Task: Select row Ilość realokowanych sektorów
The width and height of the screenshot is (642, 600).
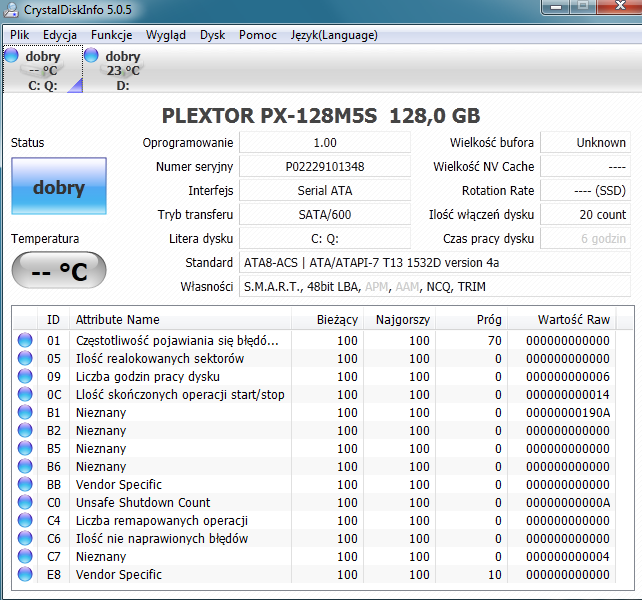Action: pyautogui.click(x=314, y=358)
